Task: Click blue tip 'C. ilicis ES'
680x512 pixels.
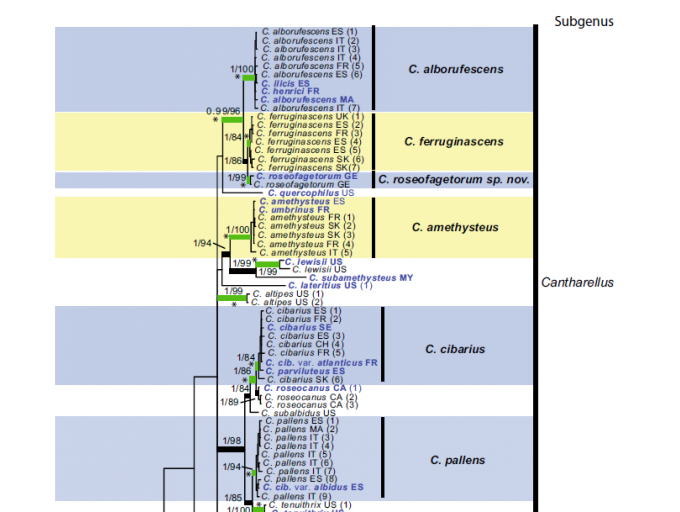Action: [285, 83]
